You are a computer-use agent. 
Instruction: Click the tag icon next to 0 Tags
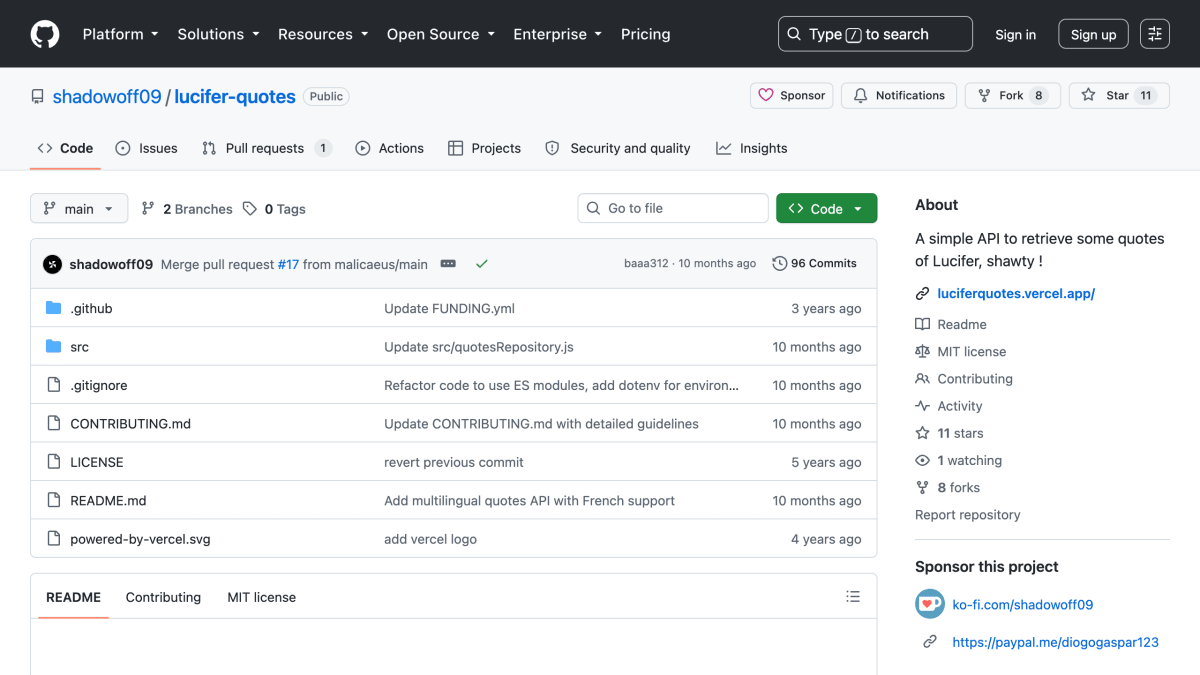click(x=250, y=209)
